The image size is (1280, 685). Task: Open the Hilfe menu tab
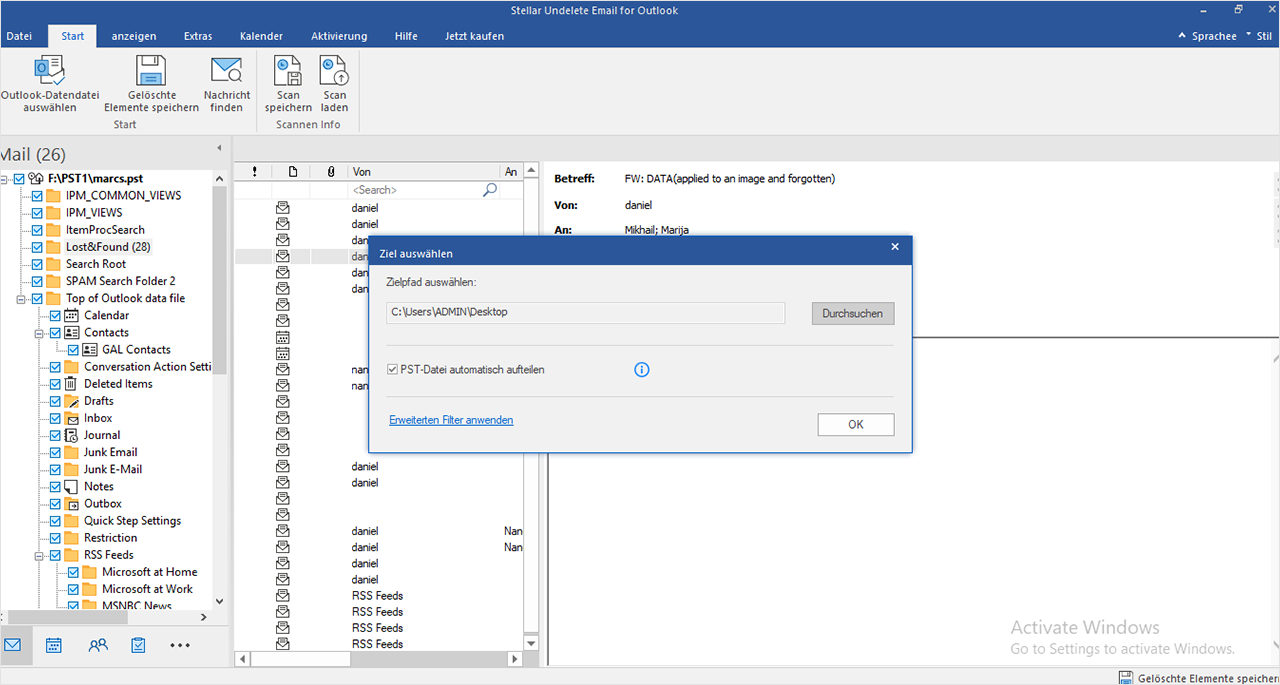[406, 36]
